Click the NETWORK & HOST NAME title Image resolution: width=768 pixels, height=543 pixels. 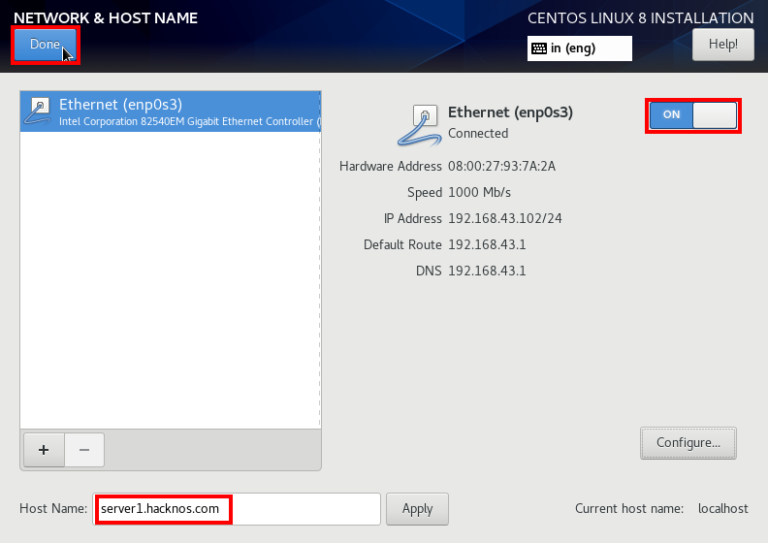click(105, 18)
